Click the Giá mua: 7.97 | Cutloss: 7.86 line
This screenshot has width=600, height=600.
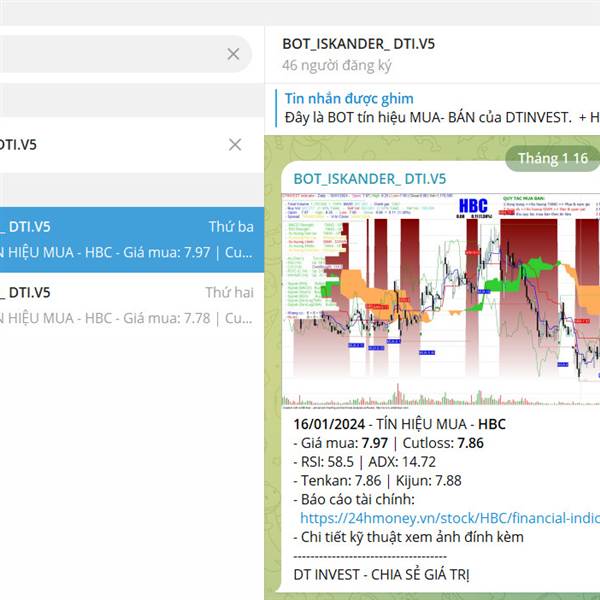388,443
